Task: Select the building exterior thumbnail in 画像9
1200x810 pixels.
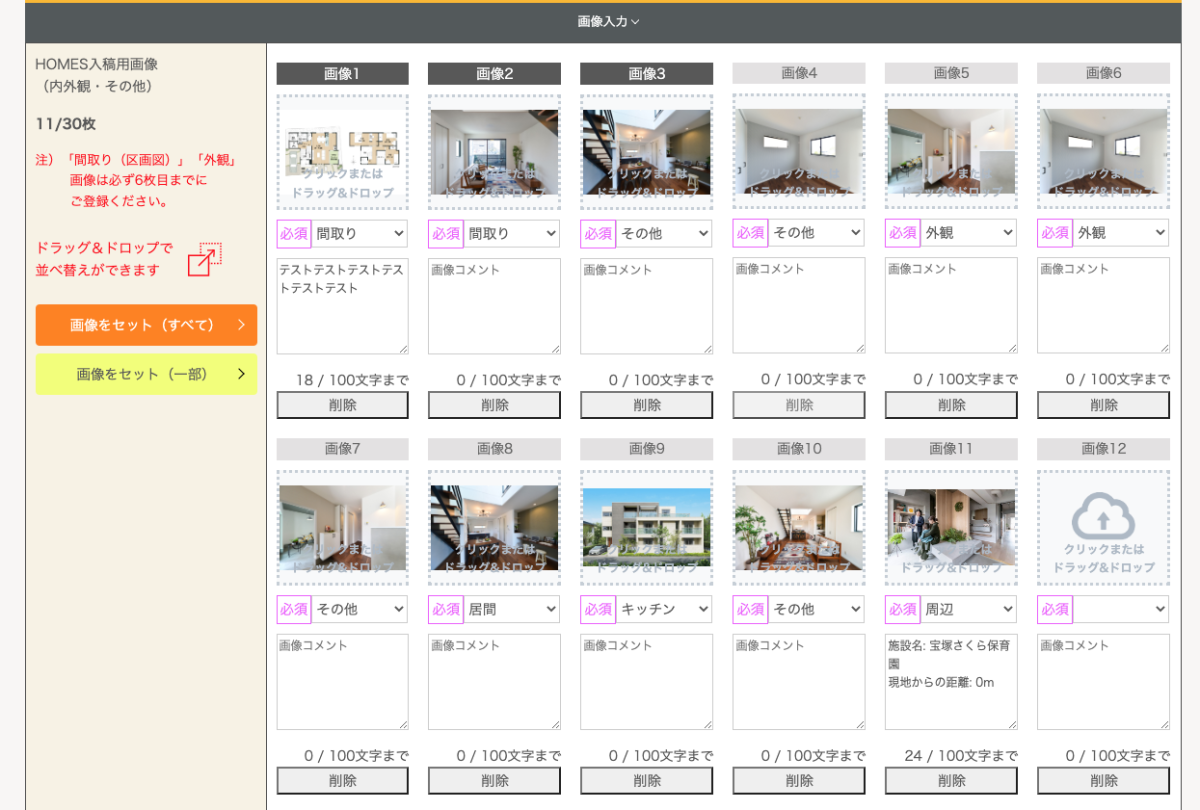Action: tap(646, 528)
